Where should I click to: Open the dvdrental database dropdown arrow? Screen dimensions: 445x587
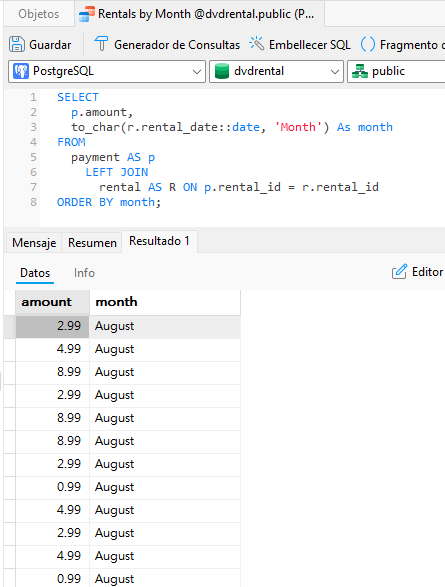pos(335,72)
